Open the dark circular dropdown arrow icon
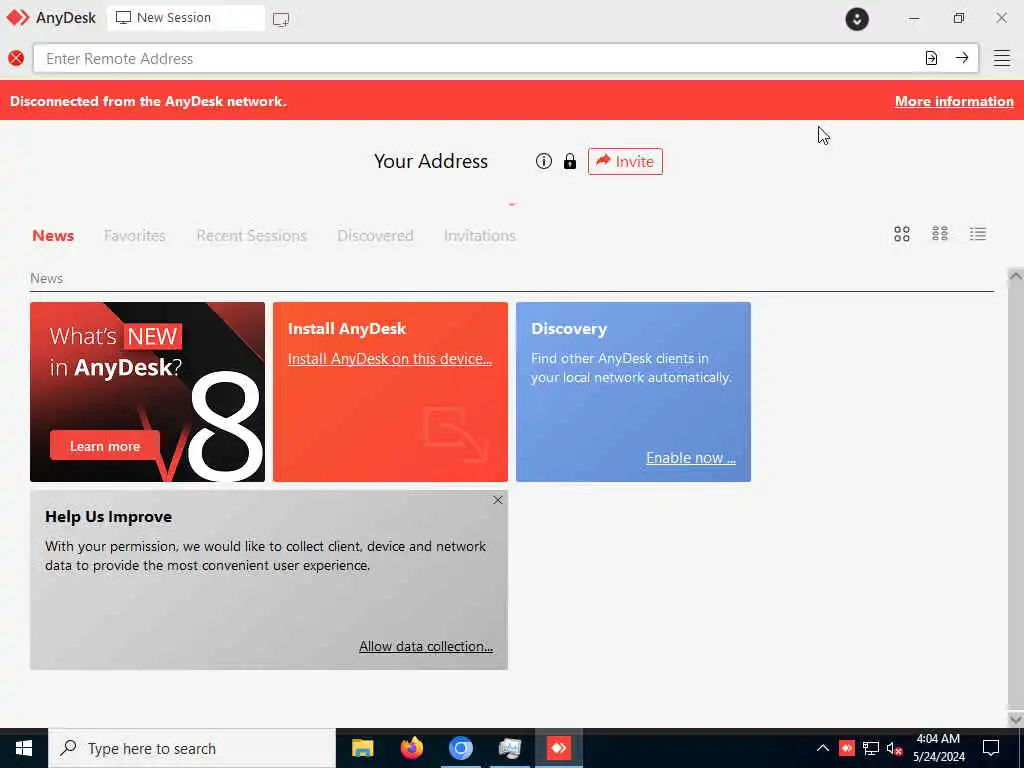The height and width of the screenshot is (768, 1024). coord(857,19)
